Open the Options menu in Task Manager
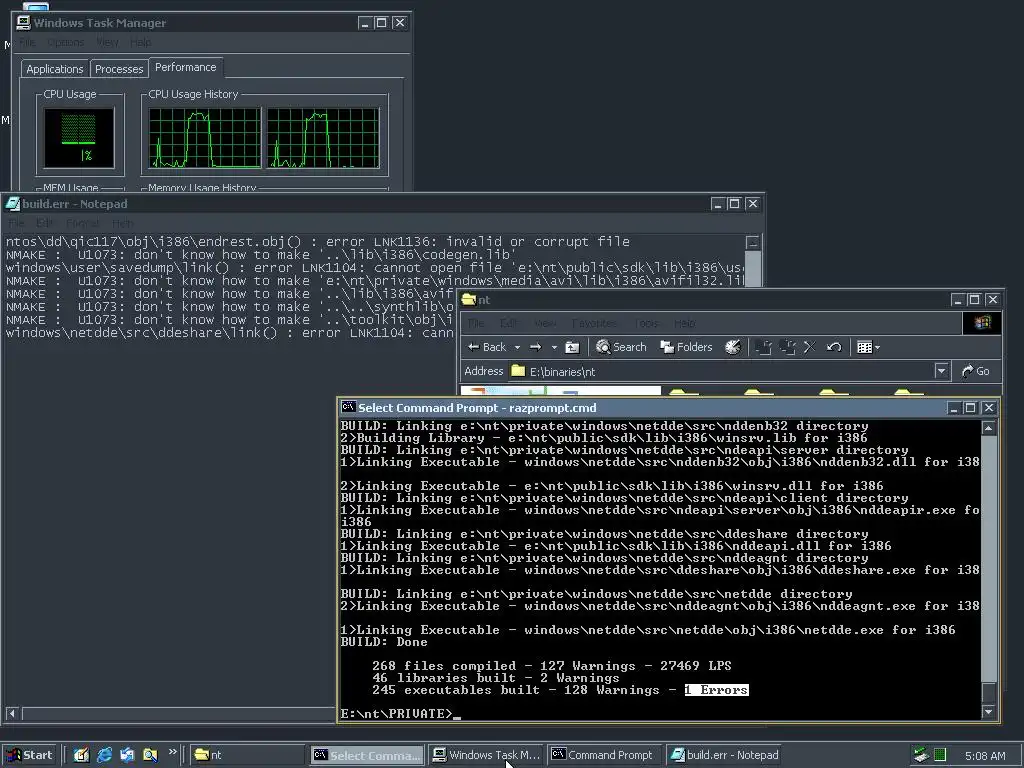 pos(65,42)
